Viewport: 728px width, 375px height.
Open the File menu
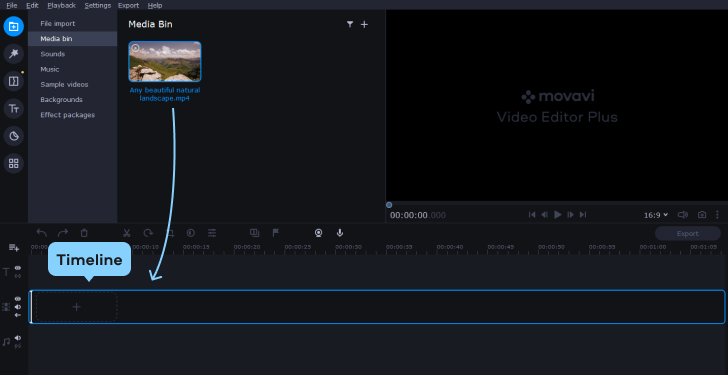click(12, 5)
